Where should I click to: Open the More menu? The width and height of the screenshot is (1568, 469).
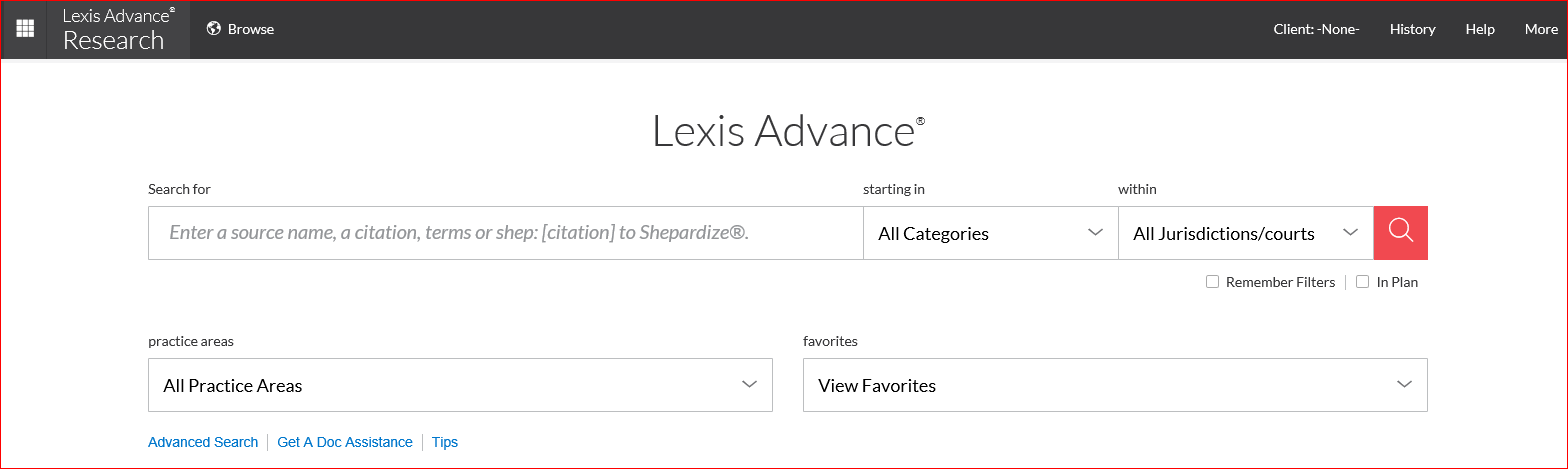point(1541,29)
